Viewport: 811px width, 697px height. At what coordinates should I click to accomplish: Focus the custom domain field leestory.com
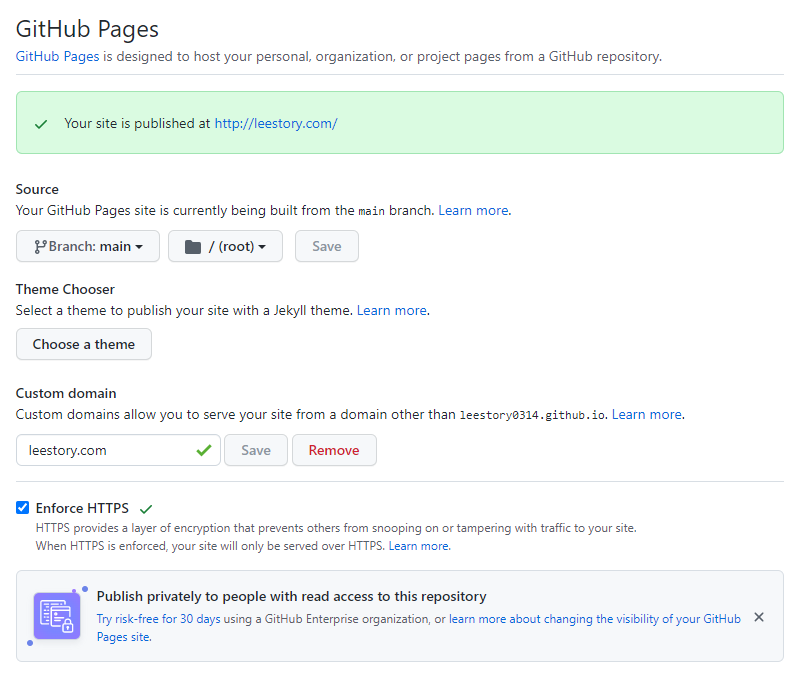pyautogui.click(x=118, y=450)
